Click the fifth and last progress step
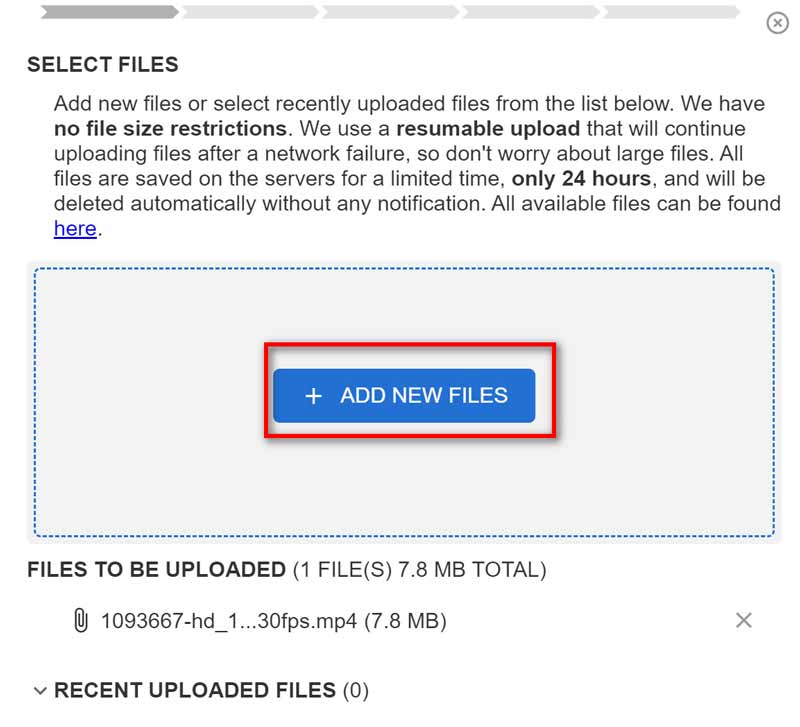Viewport: 800px width, 727px height. point(670,13)
